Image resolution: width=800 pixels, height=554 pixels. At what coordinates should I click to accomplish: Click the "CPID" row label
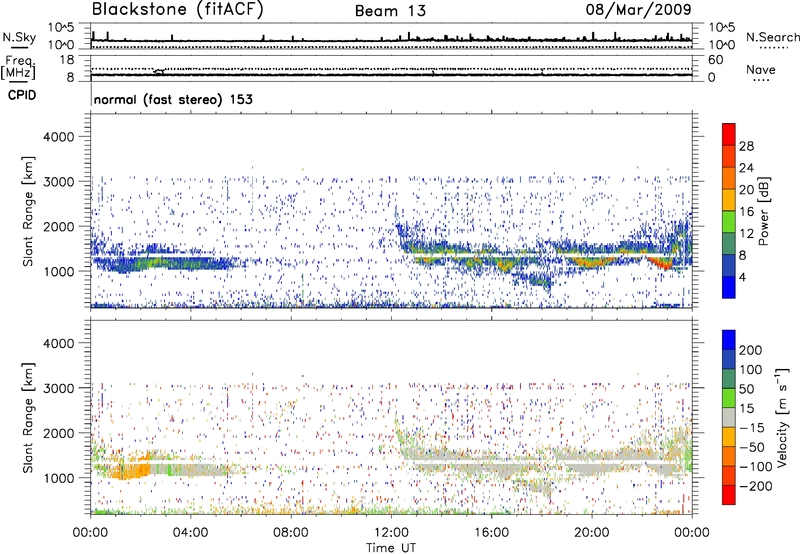pos(22,95)
